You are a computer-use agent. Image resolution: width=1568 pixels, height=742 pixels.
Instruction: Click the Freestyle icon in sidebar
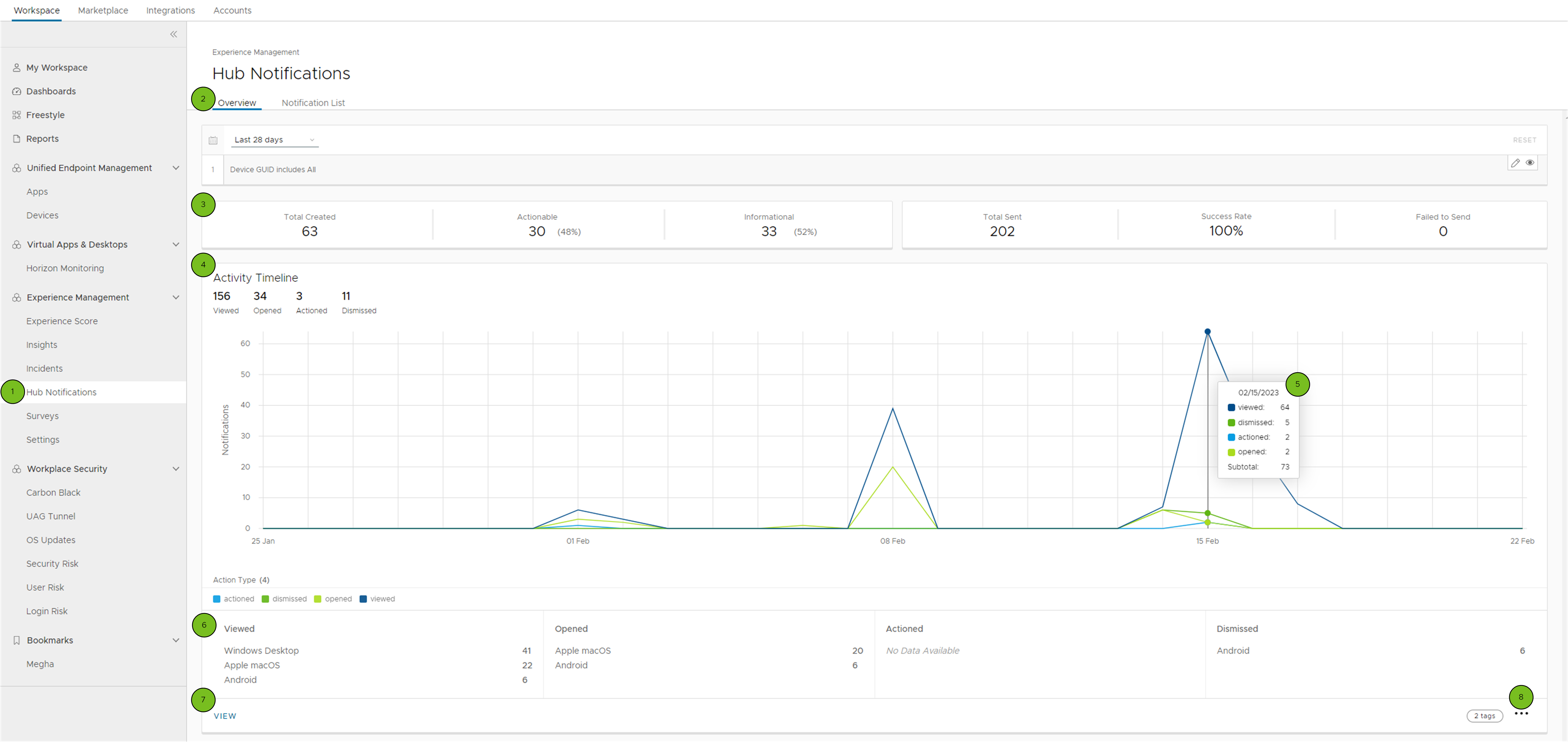pos(17,115)
